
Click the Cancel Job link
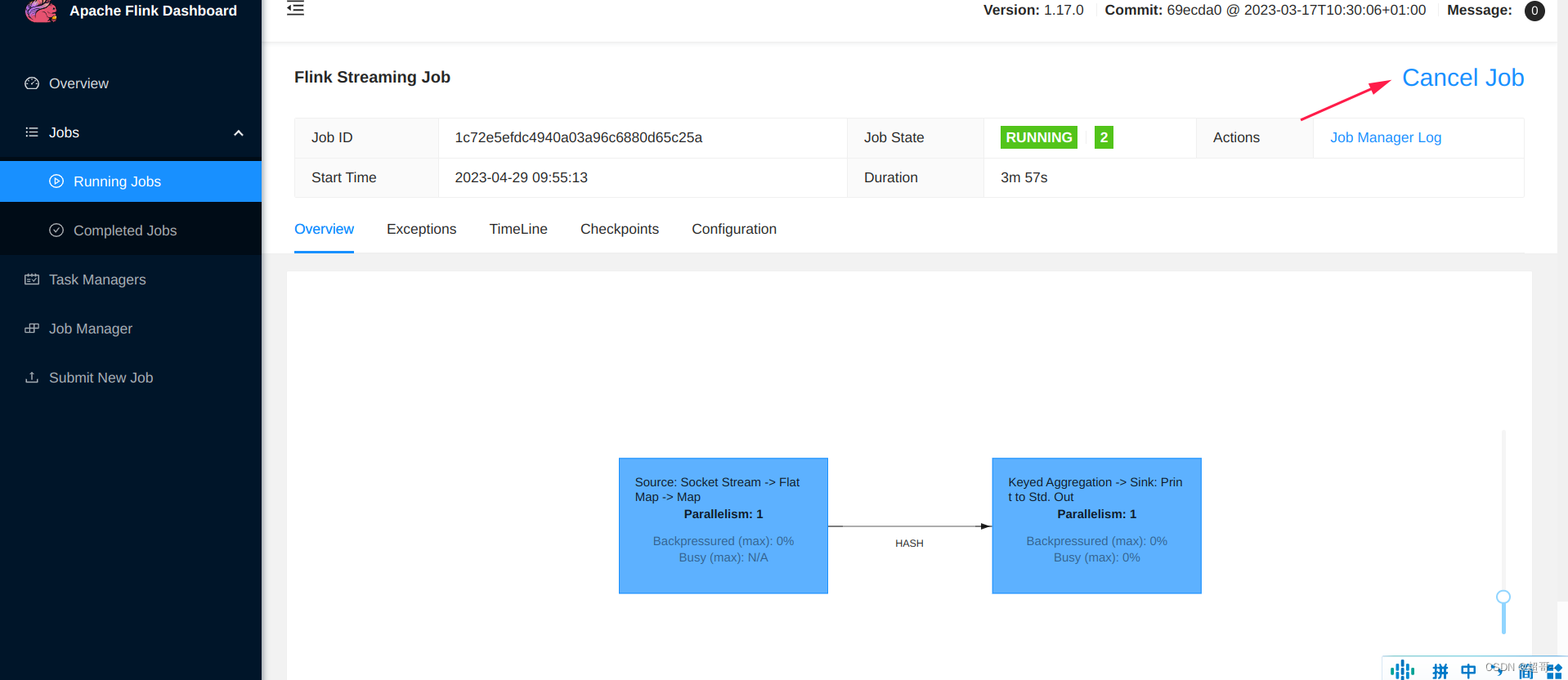tap(1463, 78)
